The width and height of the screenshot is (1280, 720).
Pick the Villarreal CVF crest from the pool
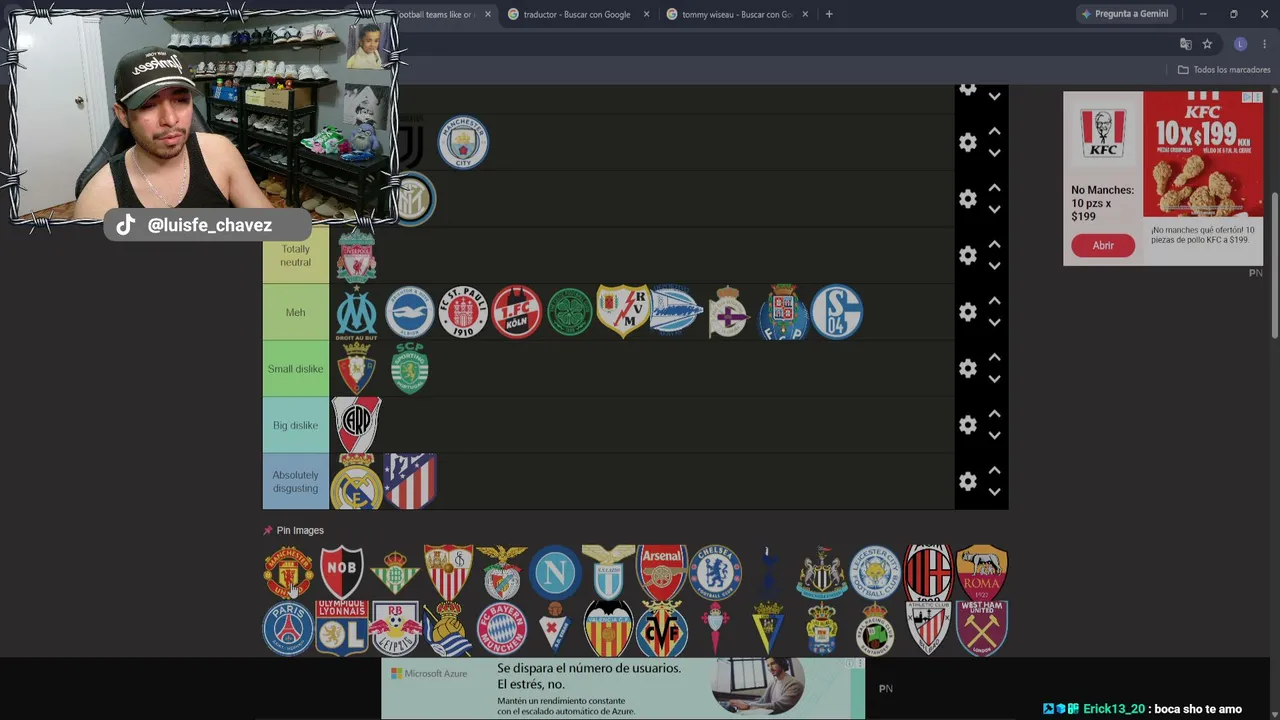click(x=662, y=628)
